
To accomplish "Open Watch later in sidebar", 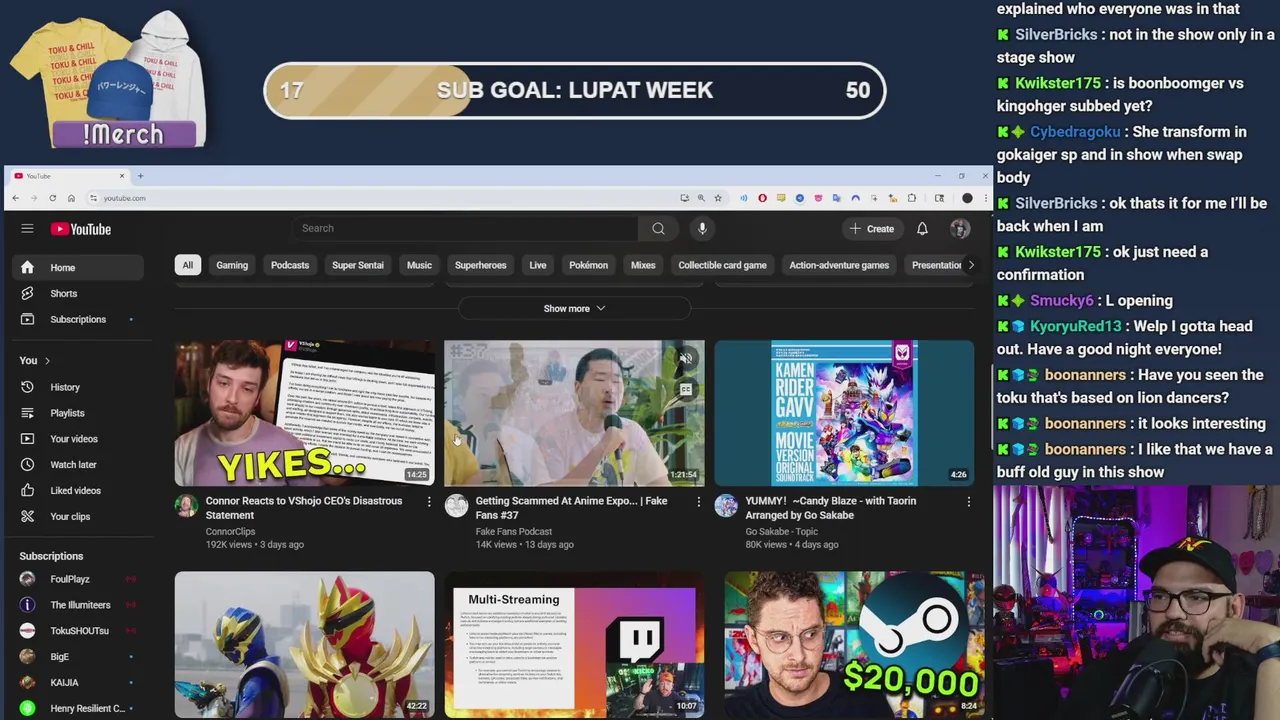I will coord(77,465).
